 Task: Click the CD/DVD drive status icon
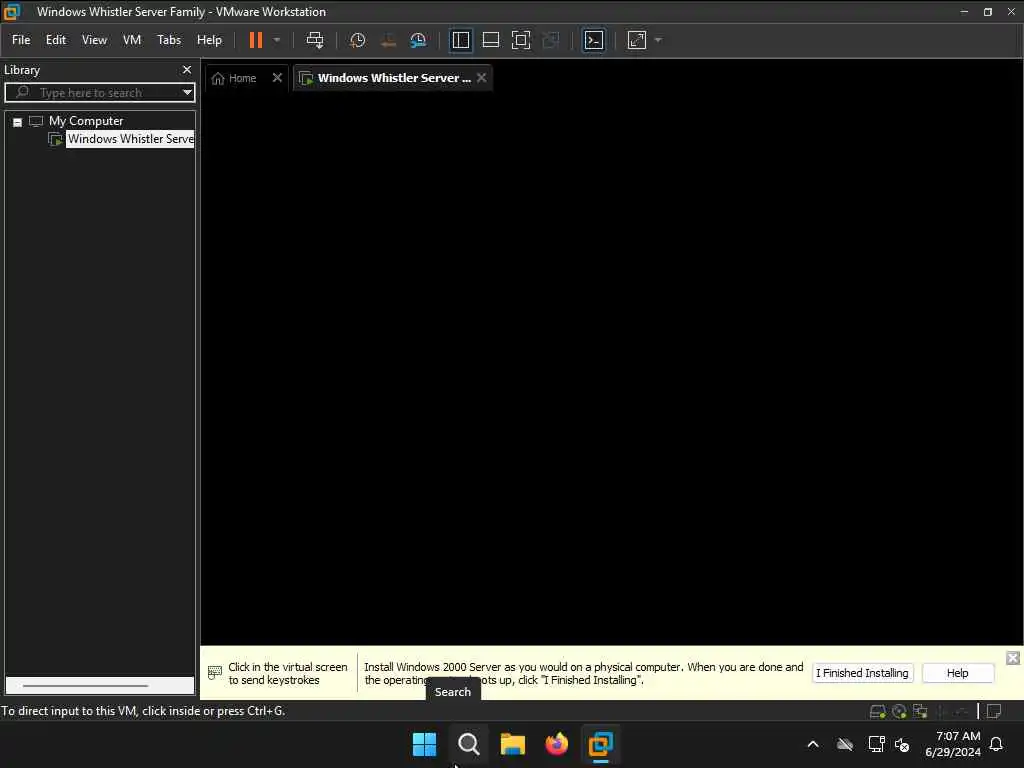click(x=899, y=711)
